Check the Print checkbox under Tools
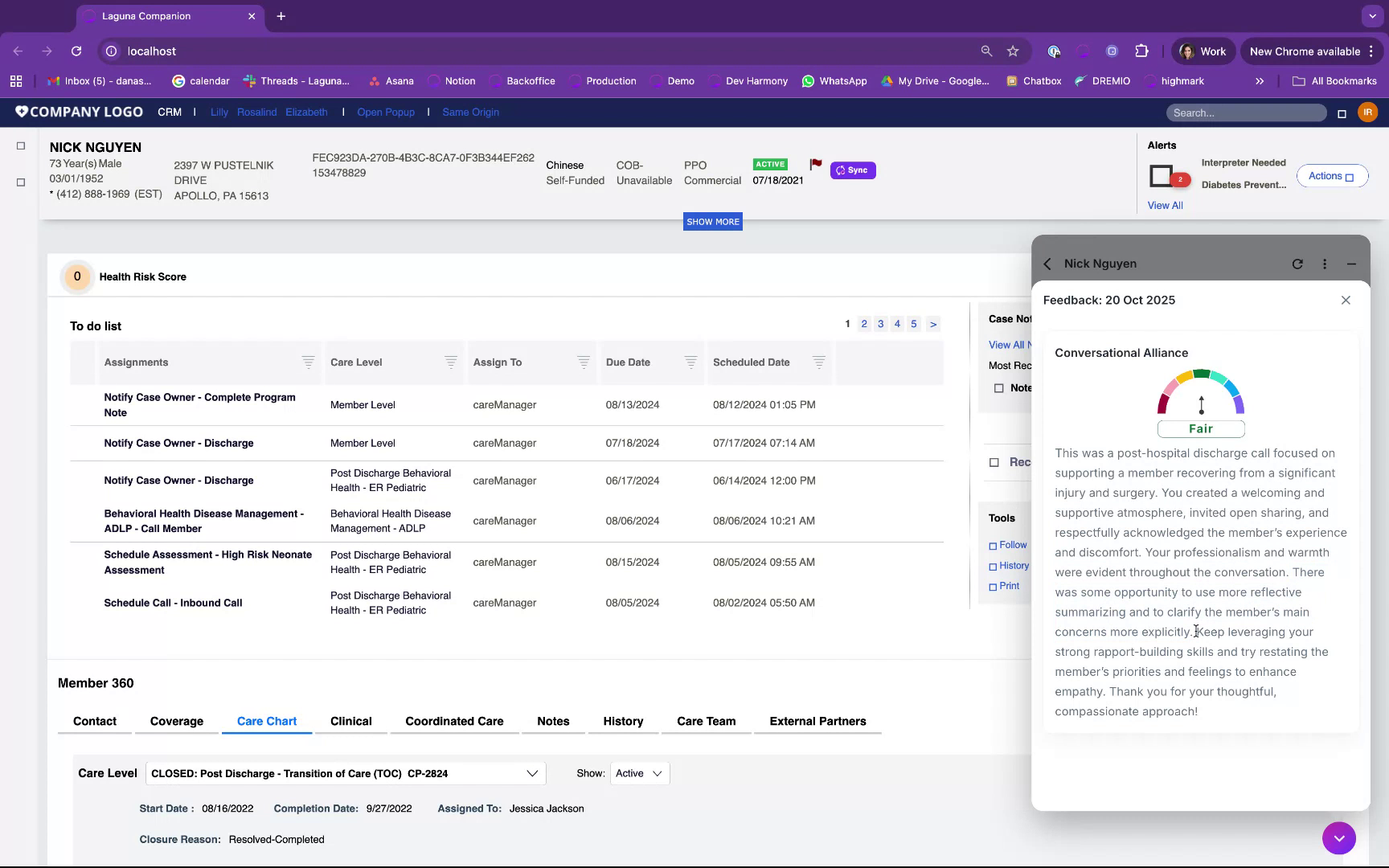 pos(994,586)
